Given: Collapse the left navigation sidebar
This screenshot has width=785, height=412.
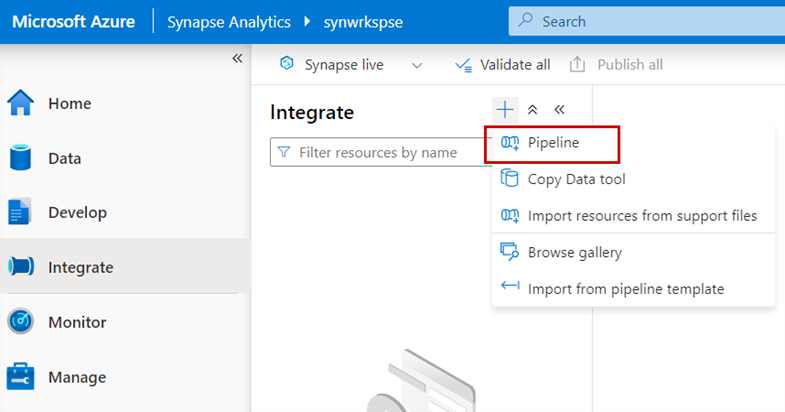Looking at the screenshot, I should click(x=237, y=59).
